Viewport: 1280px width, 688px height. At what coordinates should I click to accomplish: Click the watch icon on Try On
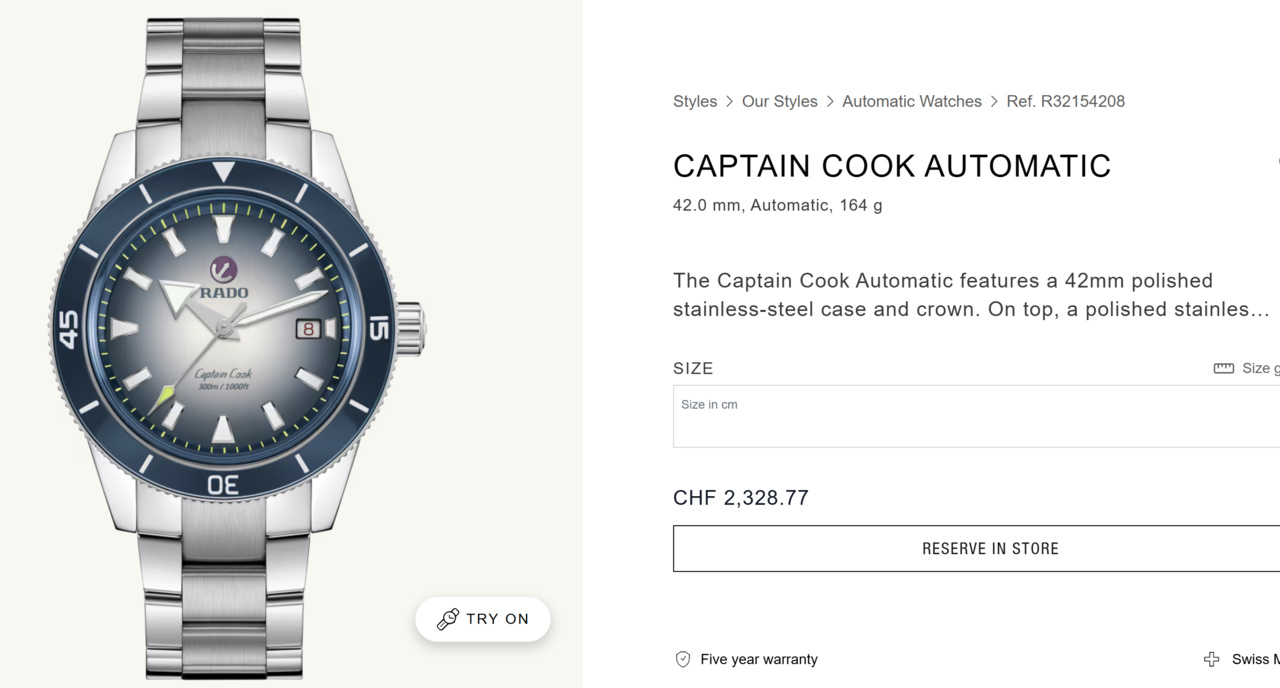tap(448, 620)
